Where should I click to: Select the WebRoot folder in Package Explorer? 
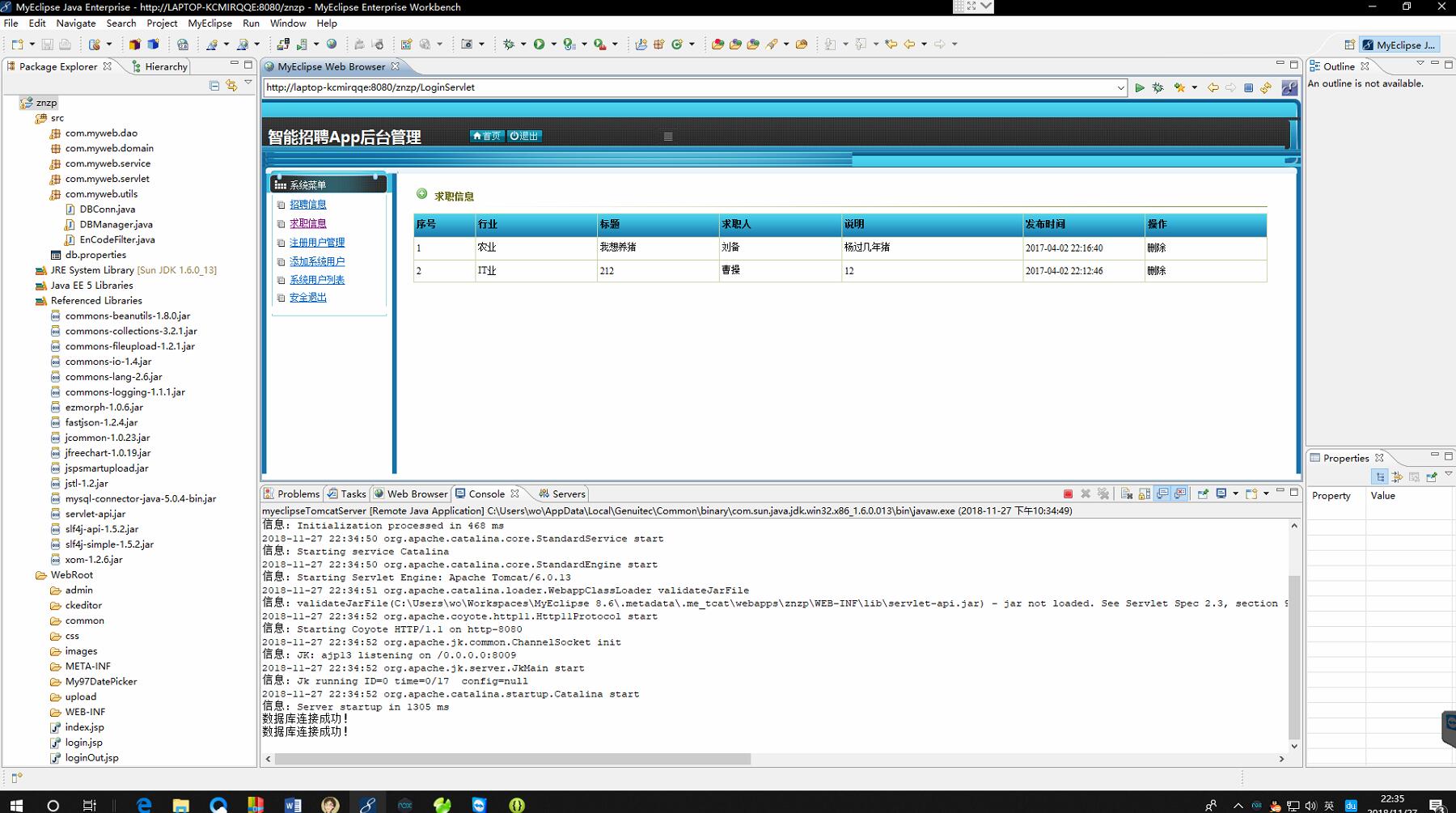point(71,575)
